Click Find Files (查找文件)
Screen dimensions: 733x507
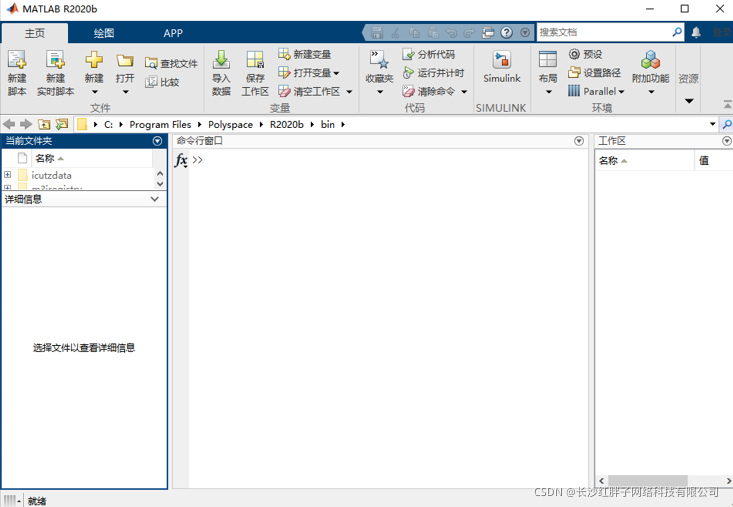click(x=171, y=63)
